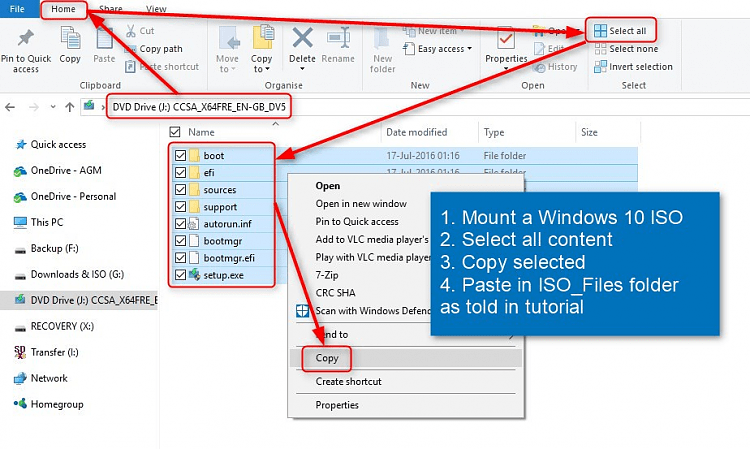Uncheck the autorun.inf checkbox
This screenshot has width=750, height=449.
click(x=180, y=224)
